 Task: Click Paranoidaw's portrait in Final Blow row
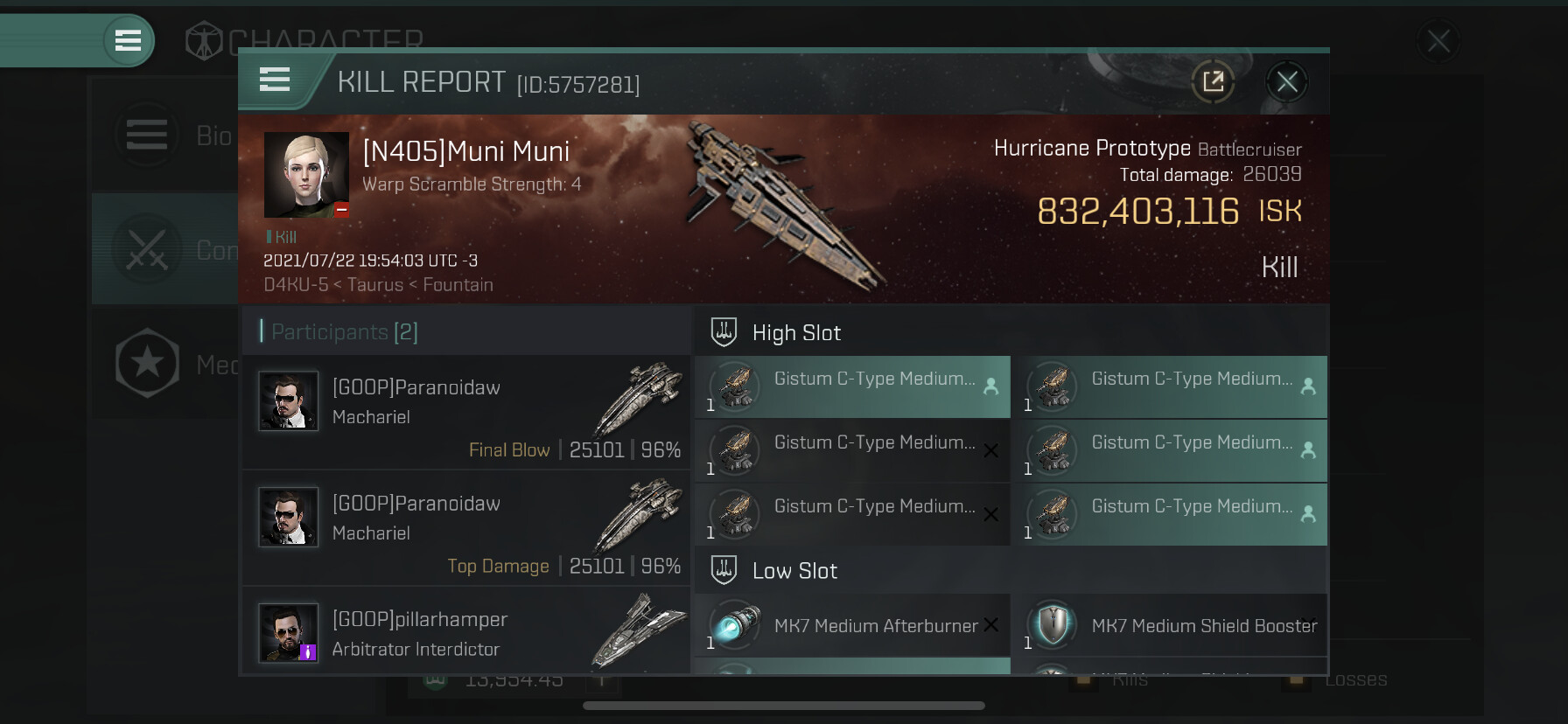pos(288,401)
